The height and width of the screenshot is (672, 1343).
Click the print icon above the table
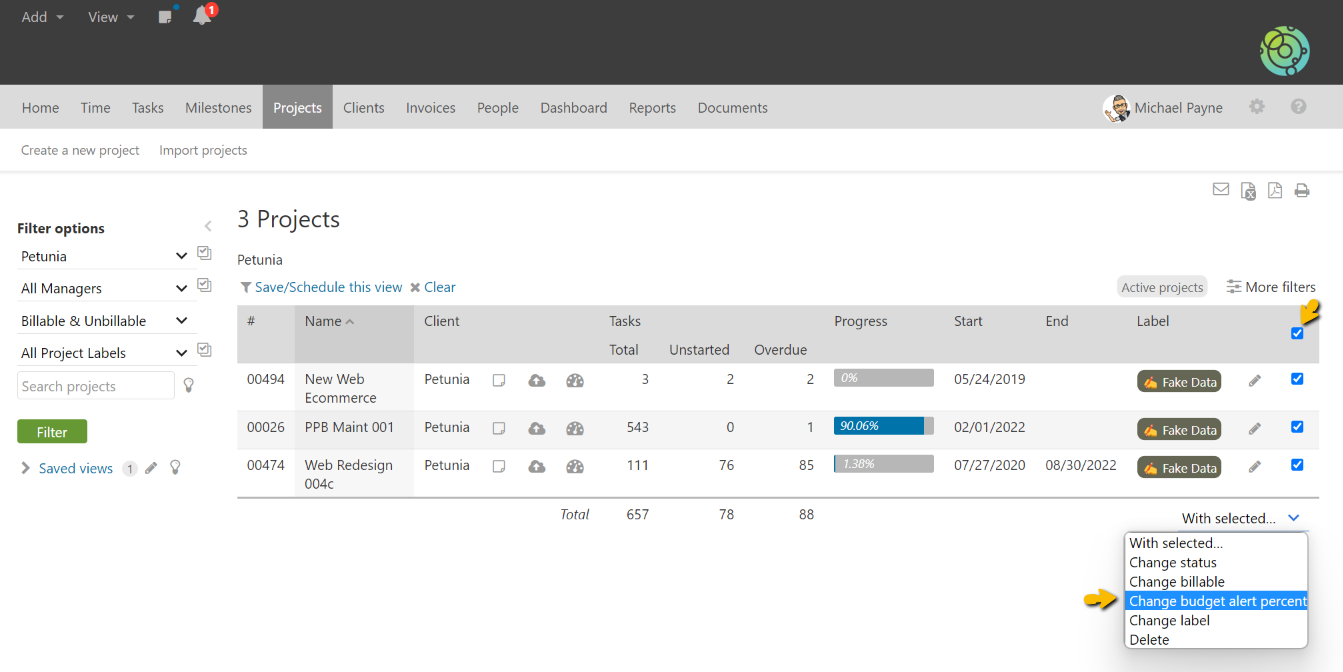coord(1301,190)
